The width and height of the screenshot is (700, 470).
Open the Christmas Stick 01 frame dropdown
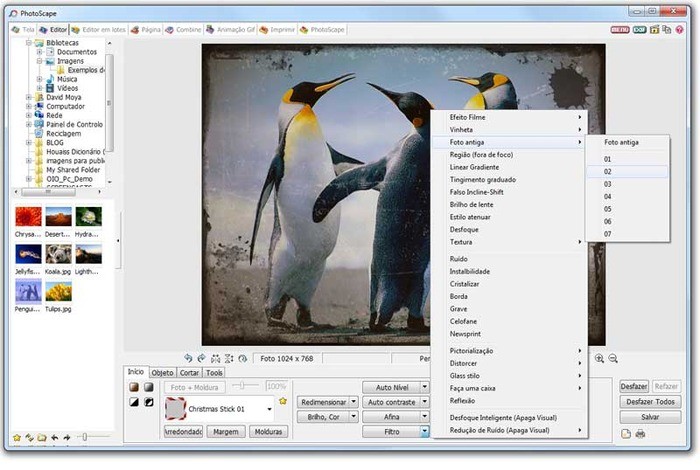pos(269,409)
